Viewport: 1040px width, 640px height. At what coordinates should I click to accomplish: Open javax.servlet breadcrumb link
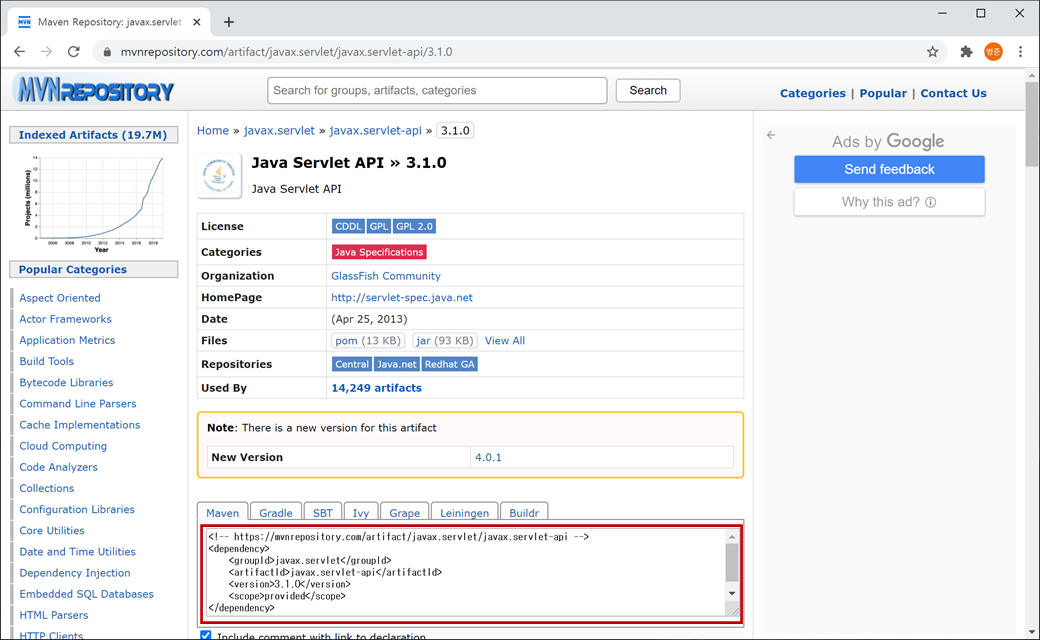279,131
